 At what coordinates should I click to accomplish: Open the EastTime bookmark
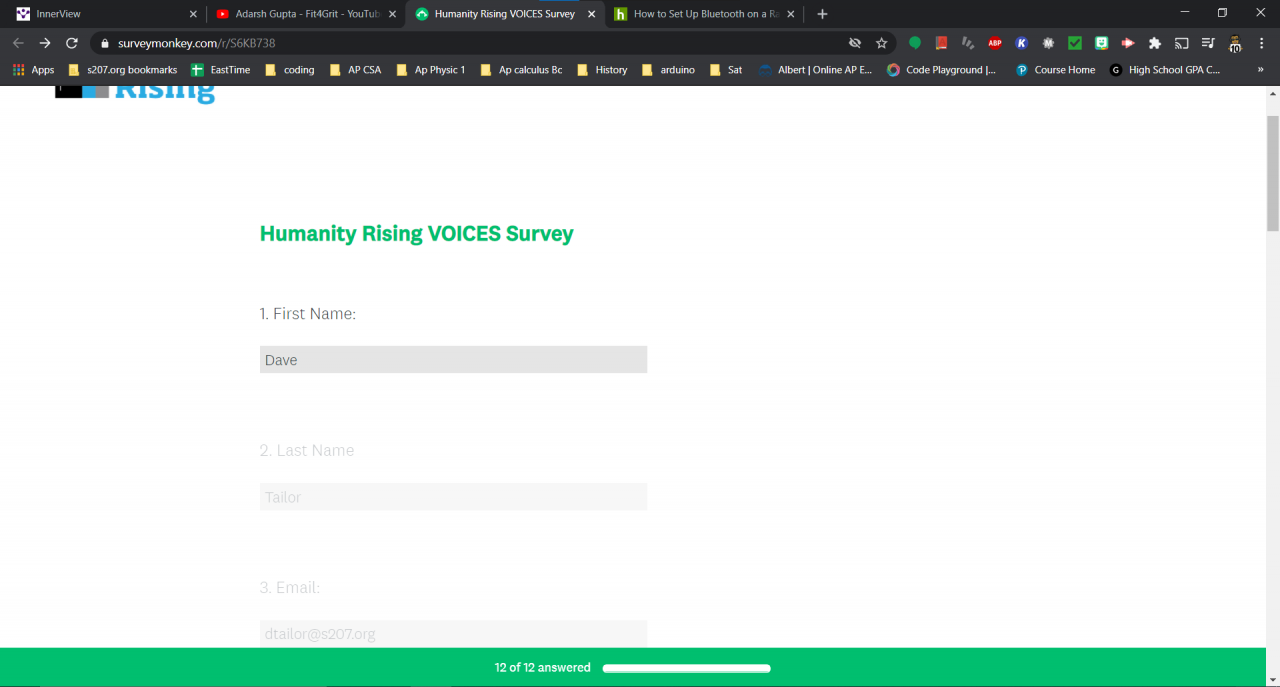[x=221, y=70]
